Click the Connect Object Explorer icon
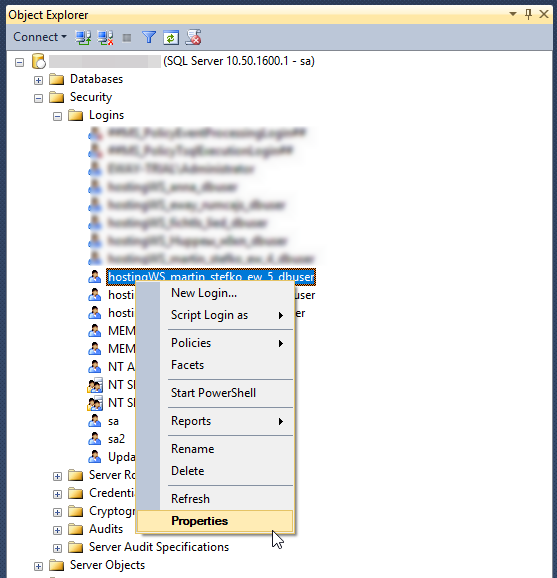The height and width of the screenshot is (578, 557). pyautogui.click(x=83, y=37)
